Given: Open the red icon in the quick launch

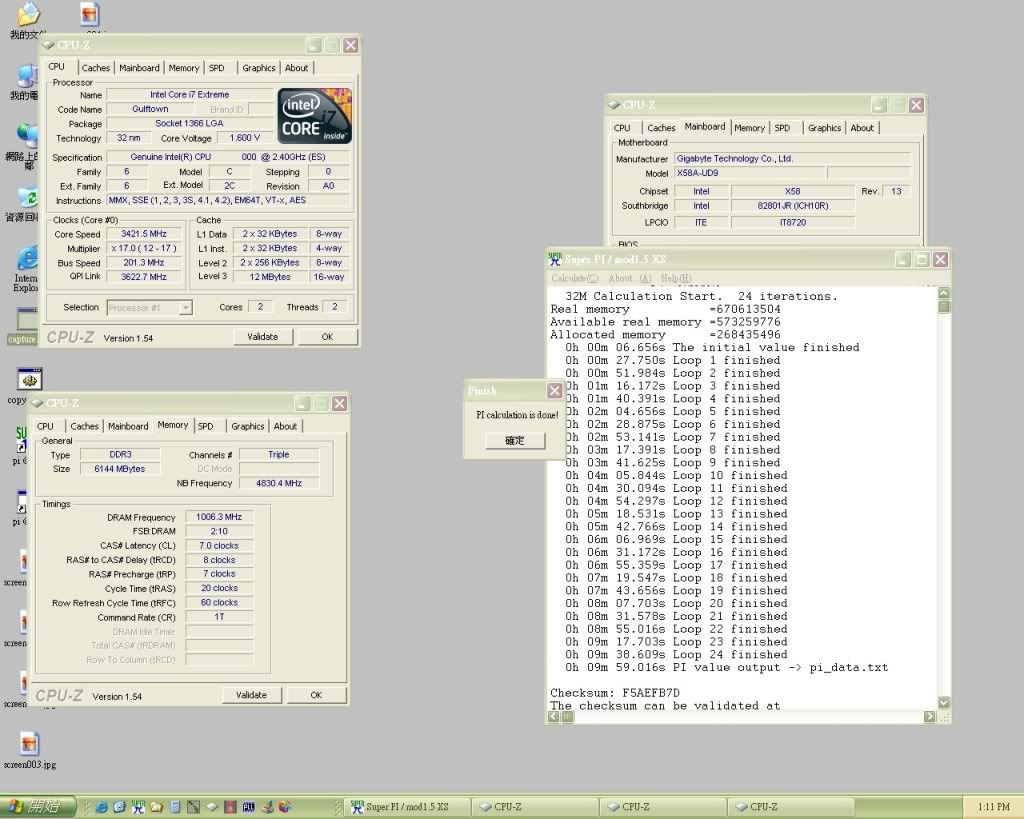Looking at the screenshot, I should 230,807.
